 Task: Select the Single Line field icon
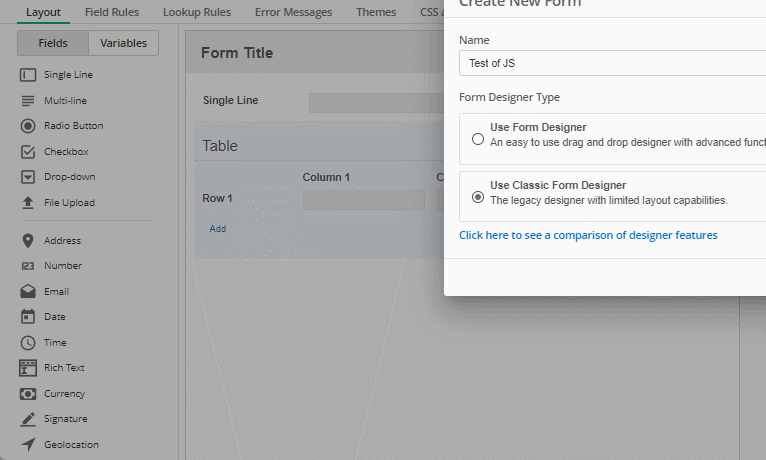pyautogui.click(x=28, y=75)
